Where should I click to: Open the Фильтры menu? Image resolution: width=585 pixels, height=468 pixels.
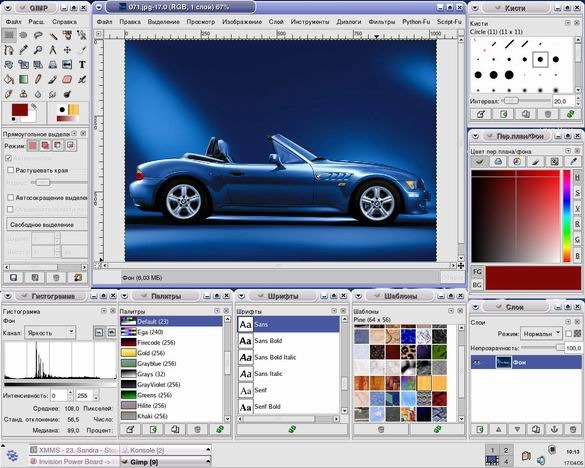point(382,22)
